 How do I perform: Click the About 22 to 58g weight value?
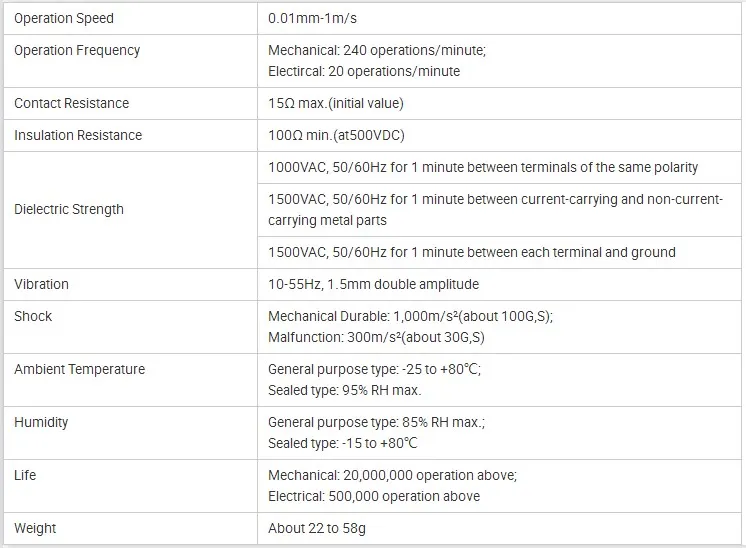point(317,528)
